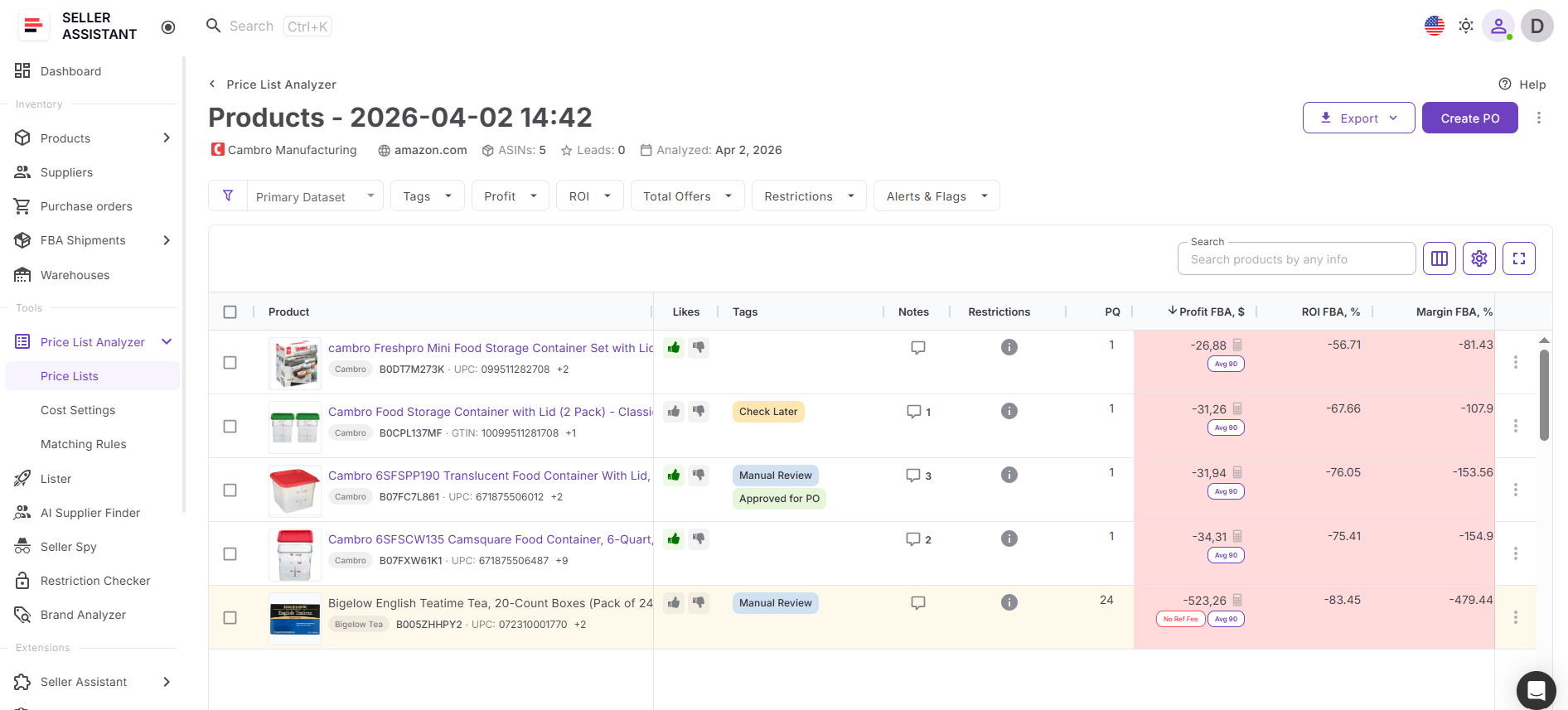Expand the FBA Shipments chevron

[x=167, y=240]
